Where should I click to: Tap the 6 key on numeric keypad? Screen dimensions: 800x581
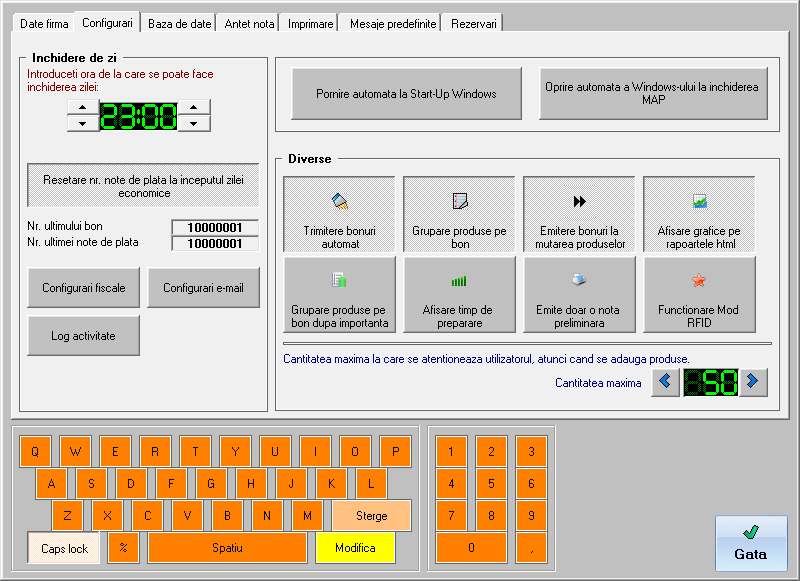point(531,484)
